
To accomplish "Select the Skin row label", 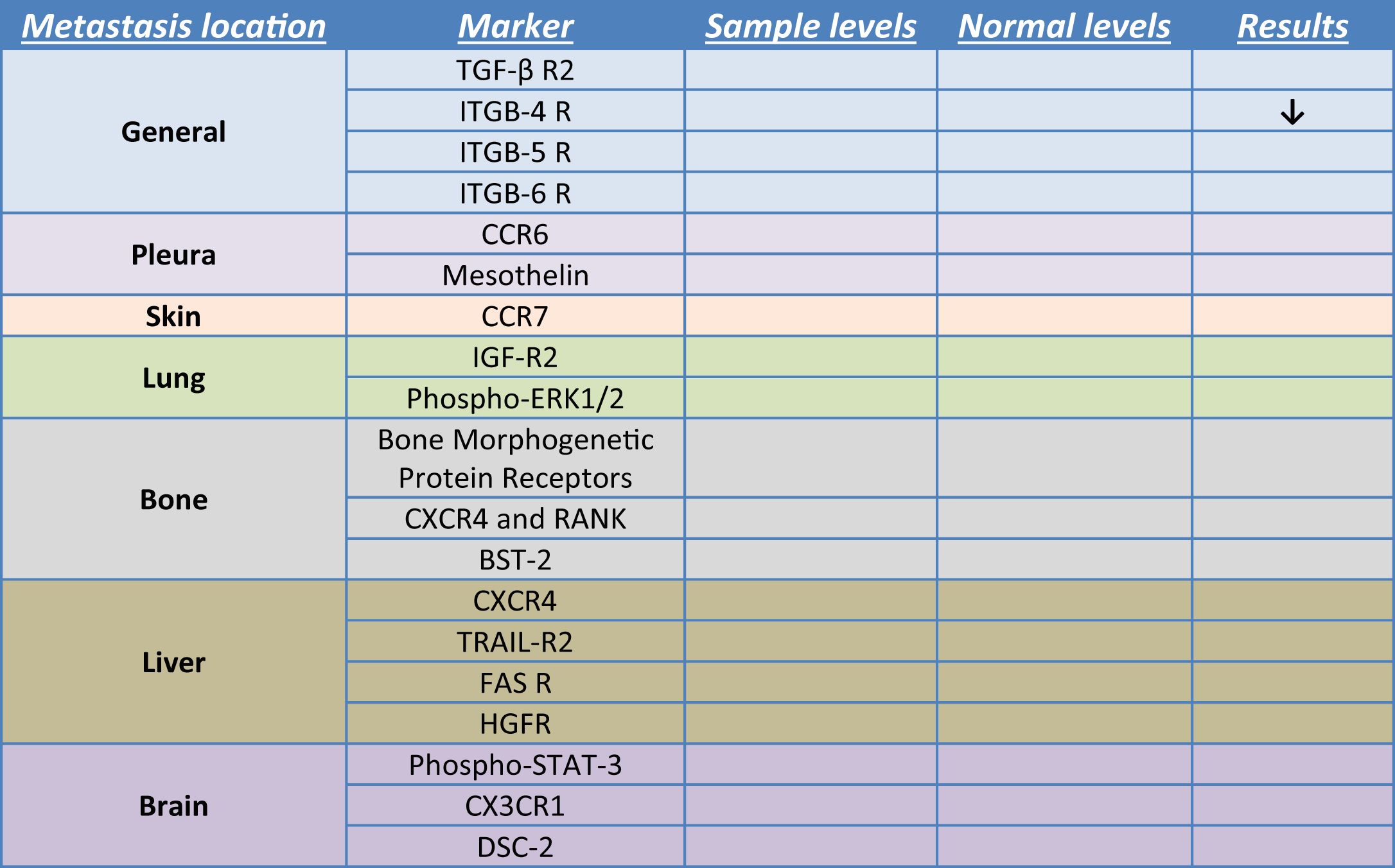I will click(173, 317).
